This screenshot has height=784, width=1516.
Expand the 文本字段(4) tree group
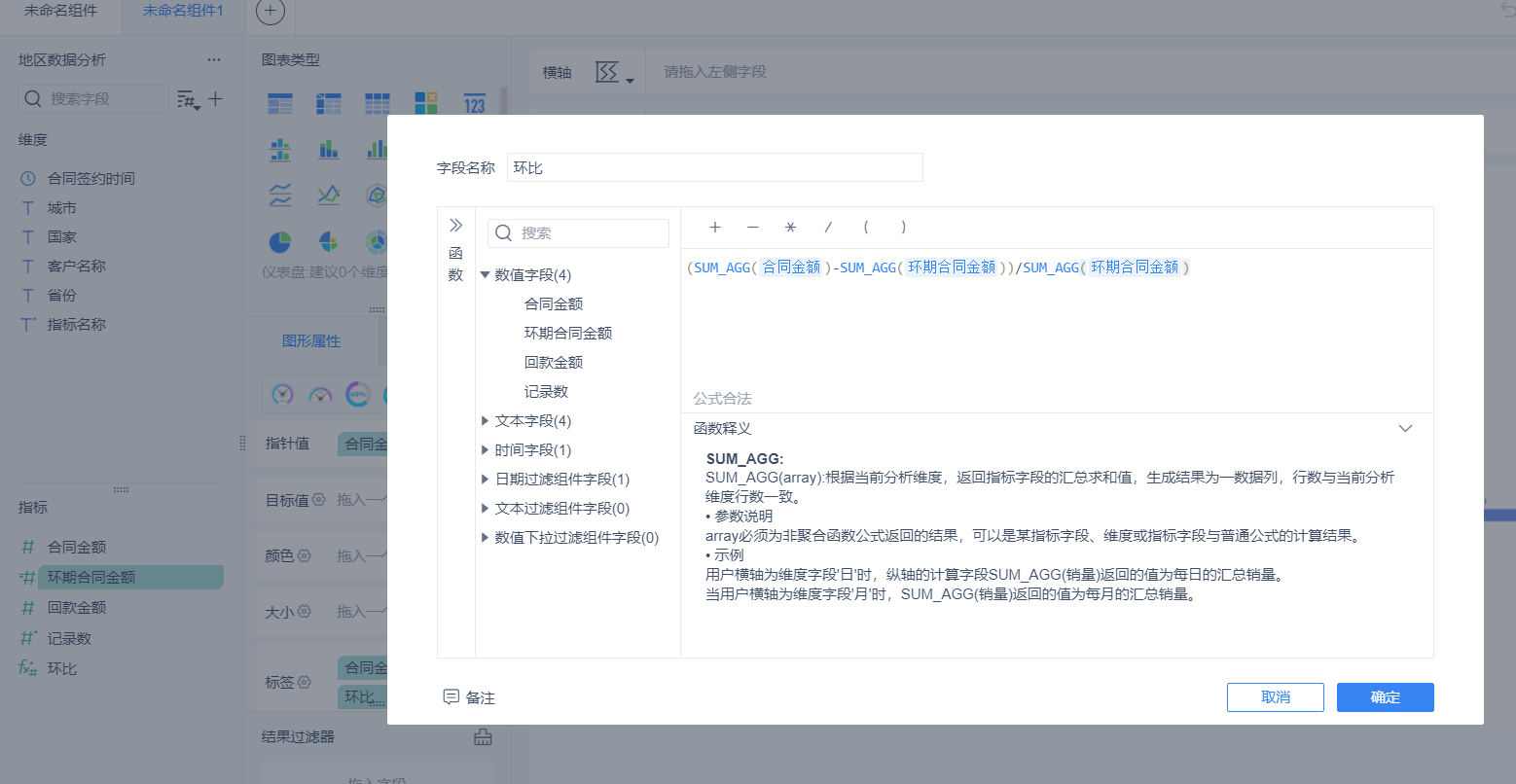click(x=485, y=421)
